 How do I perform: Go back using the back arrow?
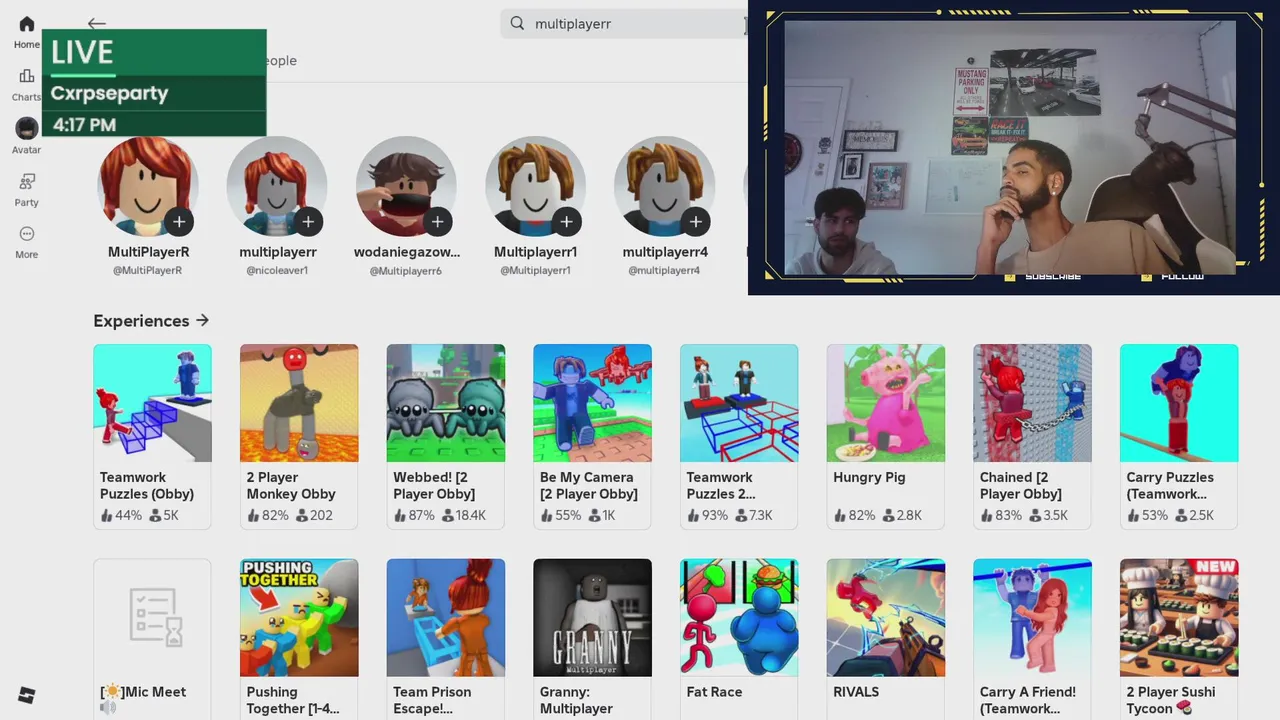click(x=96, y=23)
